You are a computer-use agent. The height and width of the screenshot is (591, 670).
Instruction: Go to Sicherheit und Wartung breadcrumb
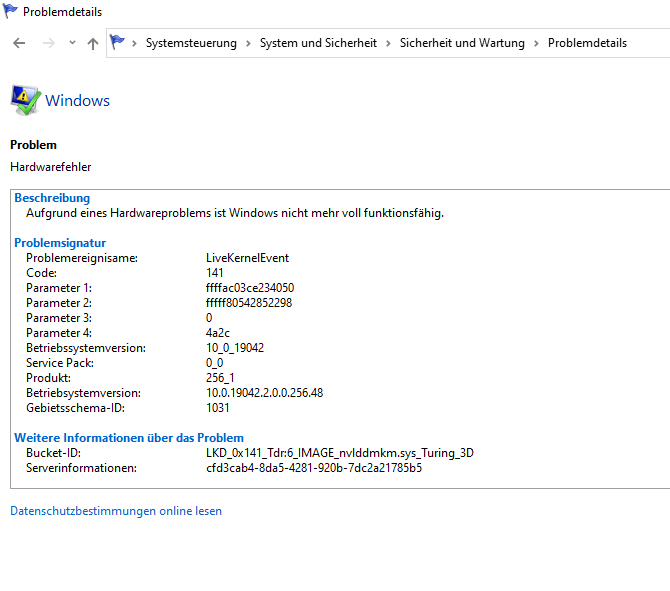tap(462, 43)
